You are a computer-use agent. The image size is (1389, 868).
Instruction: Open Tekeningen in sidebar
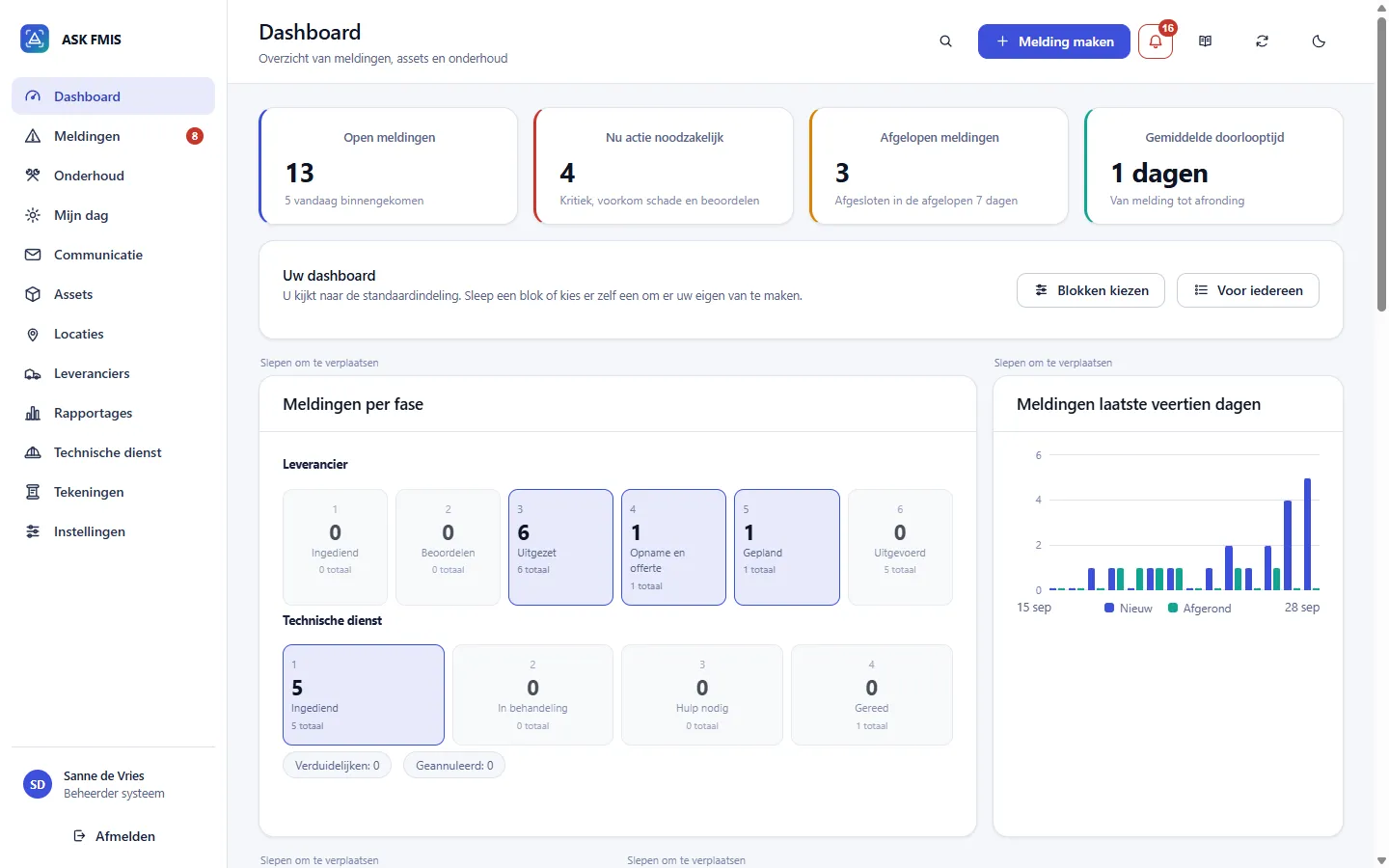click(113, 492)
